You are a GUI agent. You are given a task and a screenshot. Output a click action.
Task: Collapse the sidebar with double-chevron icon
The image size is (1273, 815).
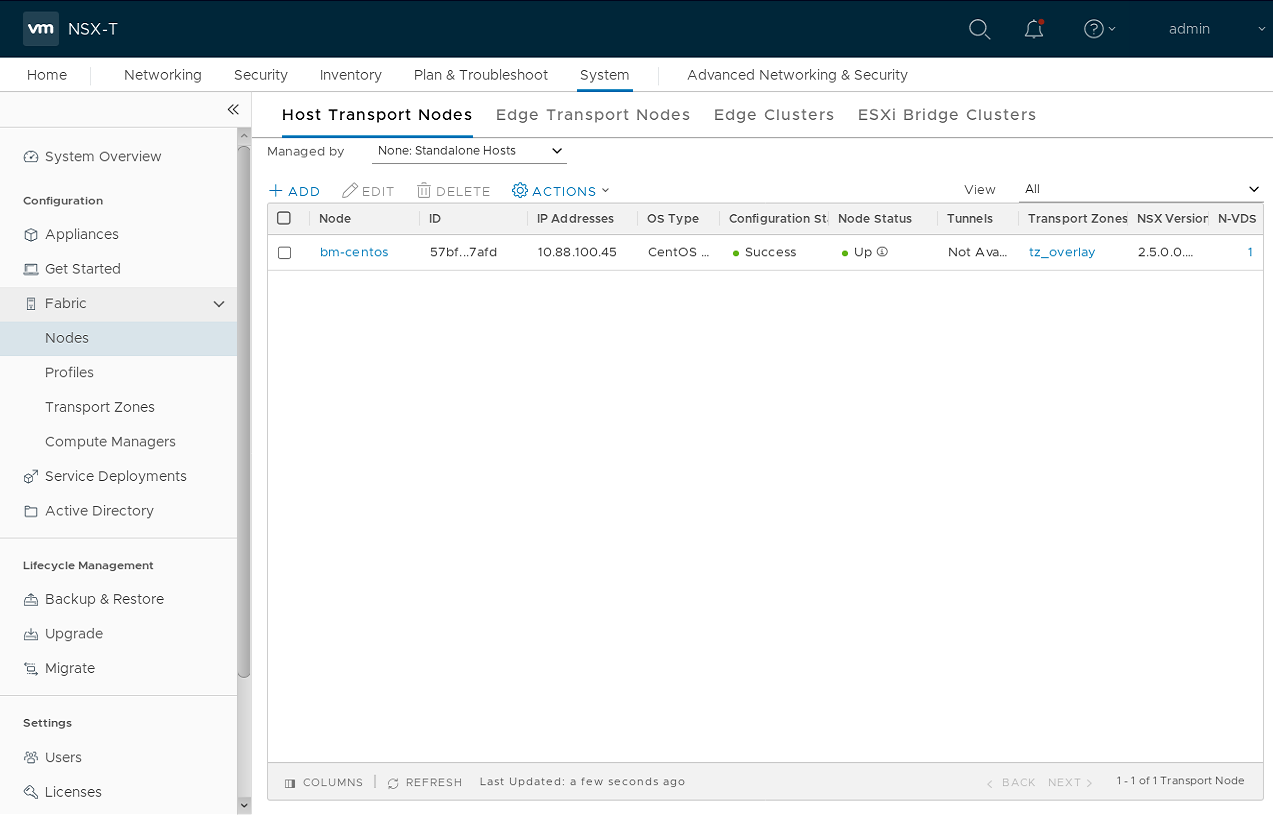click(x=233, y=109)
